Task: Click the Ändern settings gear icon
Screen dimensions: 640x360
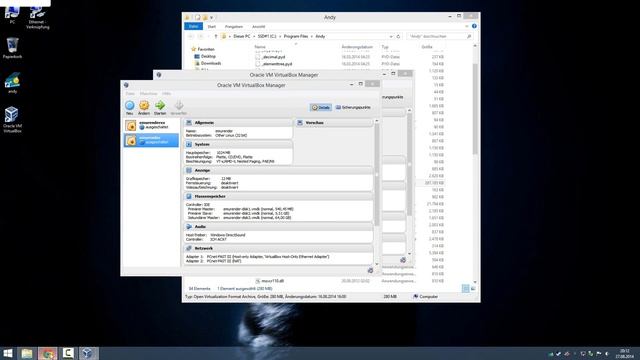Action: coord(144,106)
